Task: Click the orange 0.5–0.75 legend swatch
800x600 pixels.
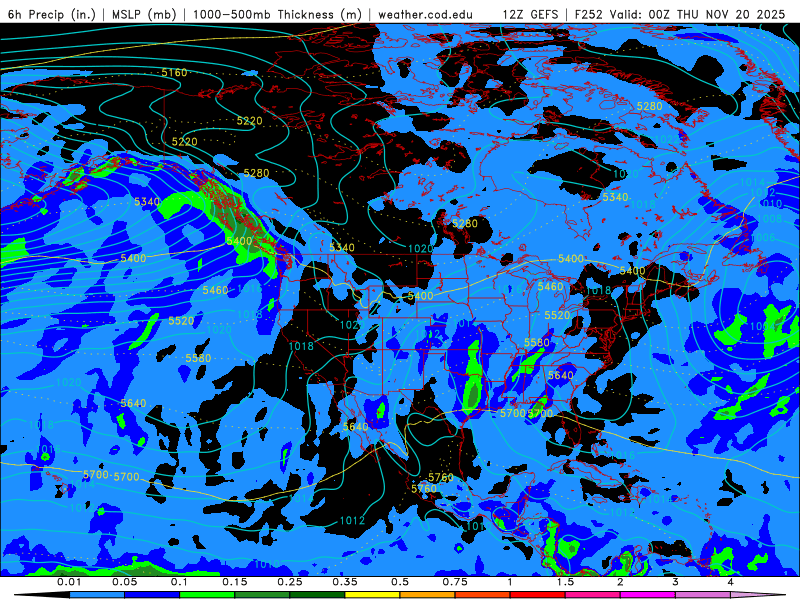Action: [428, 595]
